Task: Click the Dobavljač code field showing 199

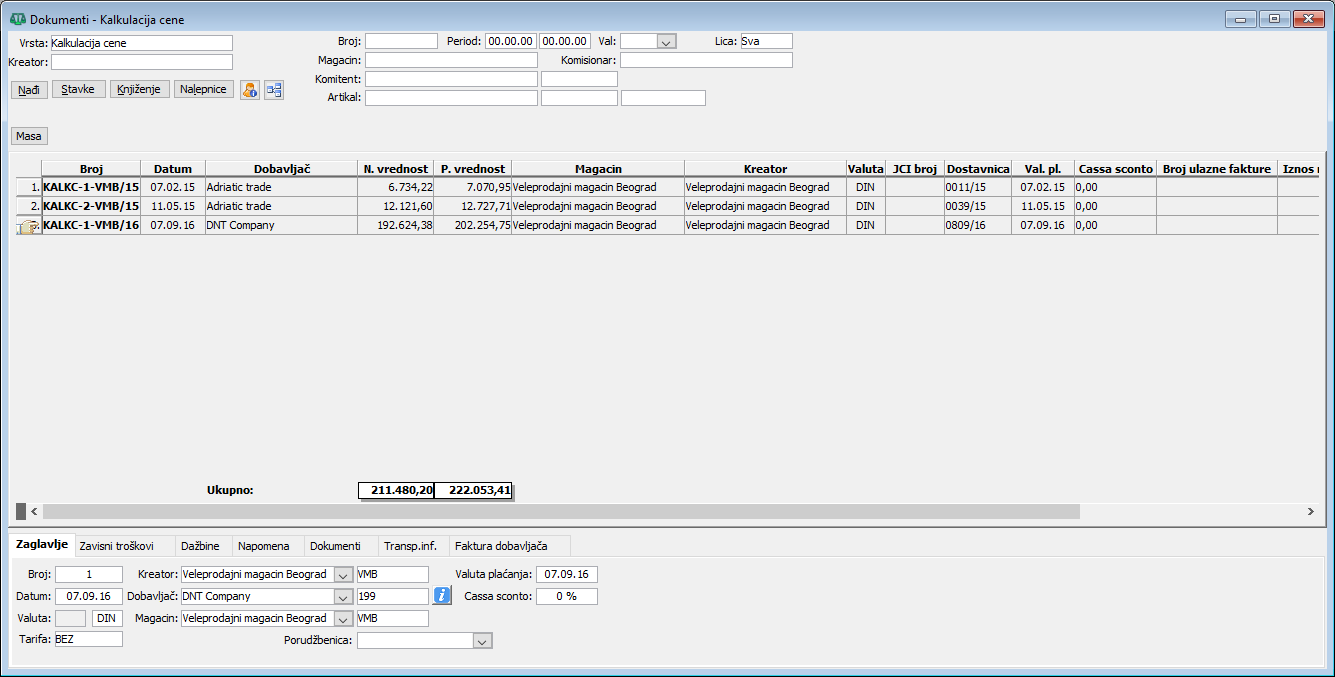Action: pyautogui.click(x=392, y=596)
